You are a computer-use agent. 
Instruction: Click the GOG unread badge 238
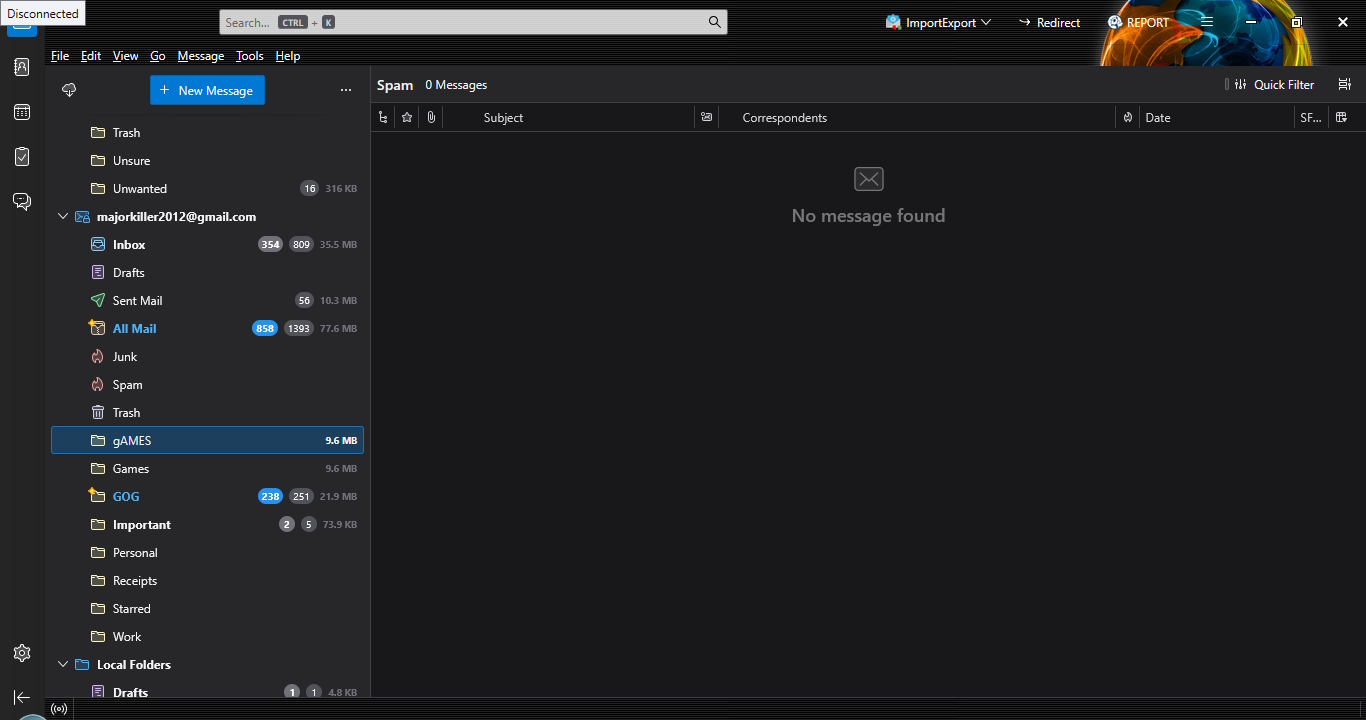pyautogui.click(x=270, y=497)
